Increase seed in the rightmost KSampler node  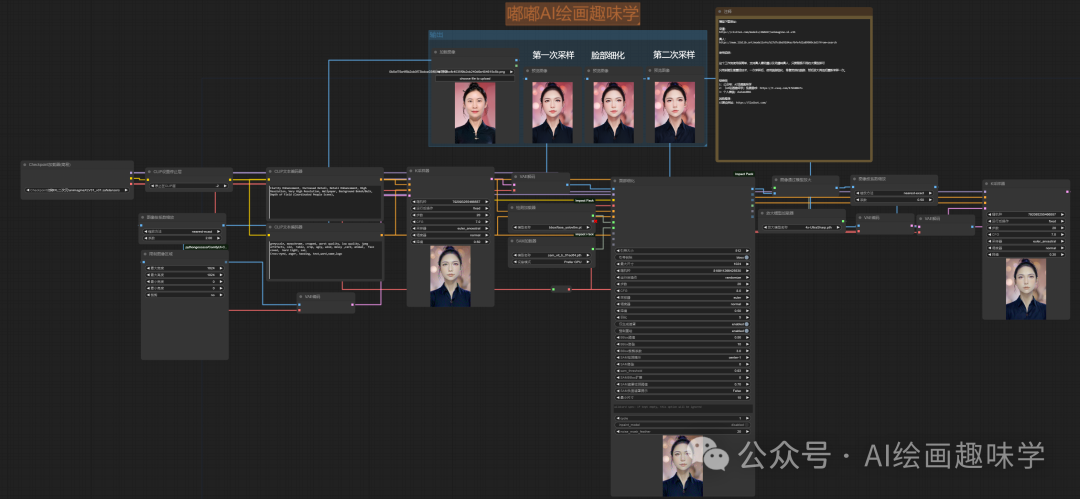tap(1063, 214)
